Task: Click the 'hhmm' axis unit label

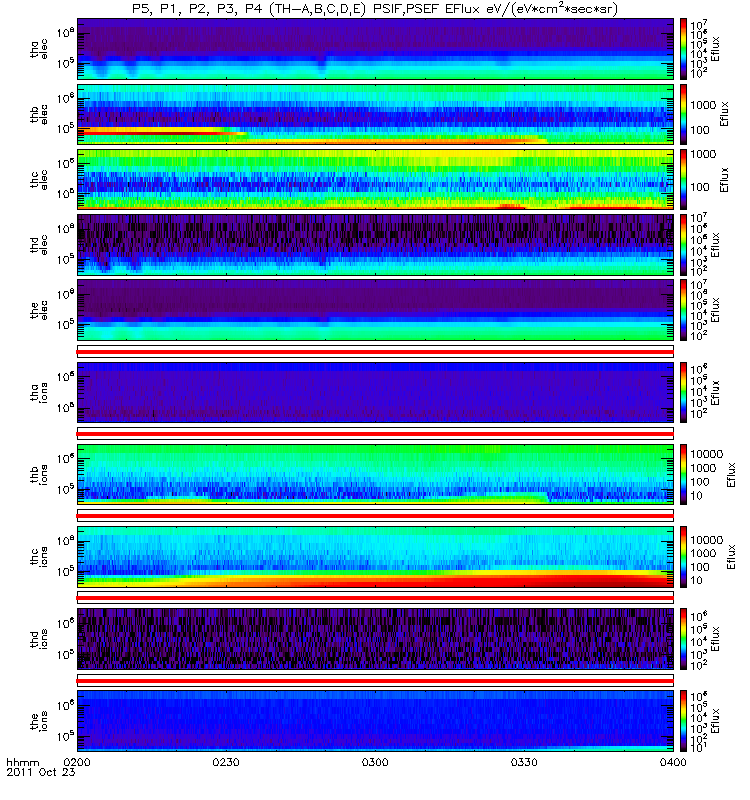Action: pyautogui.click(x=22, y=762)
